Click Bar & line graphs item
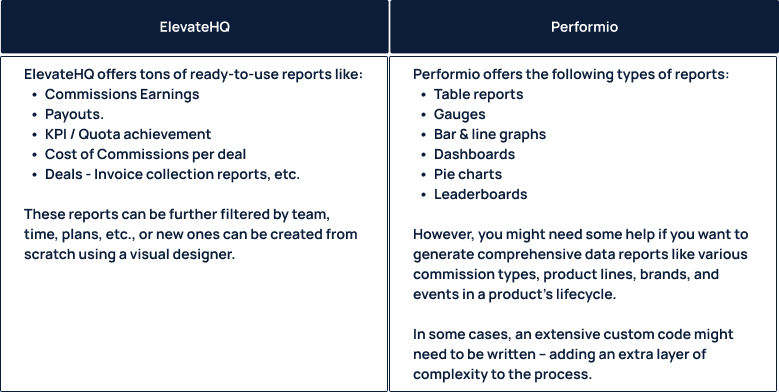This screenshot has width=779, height=392. (490, 134)
